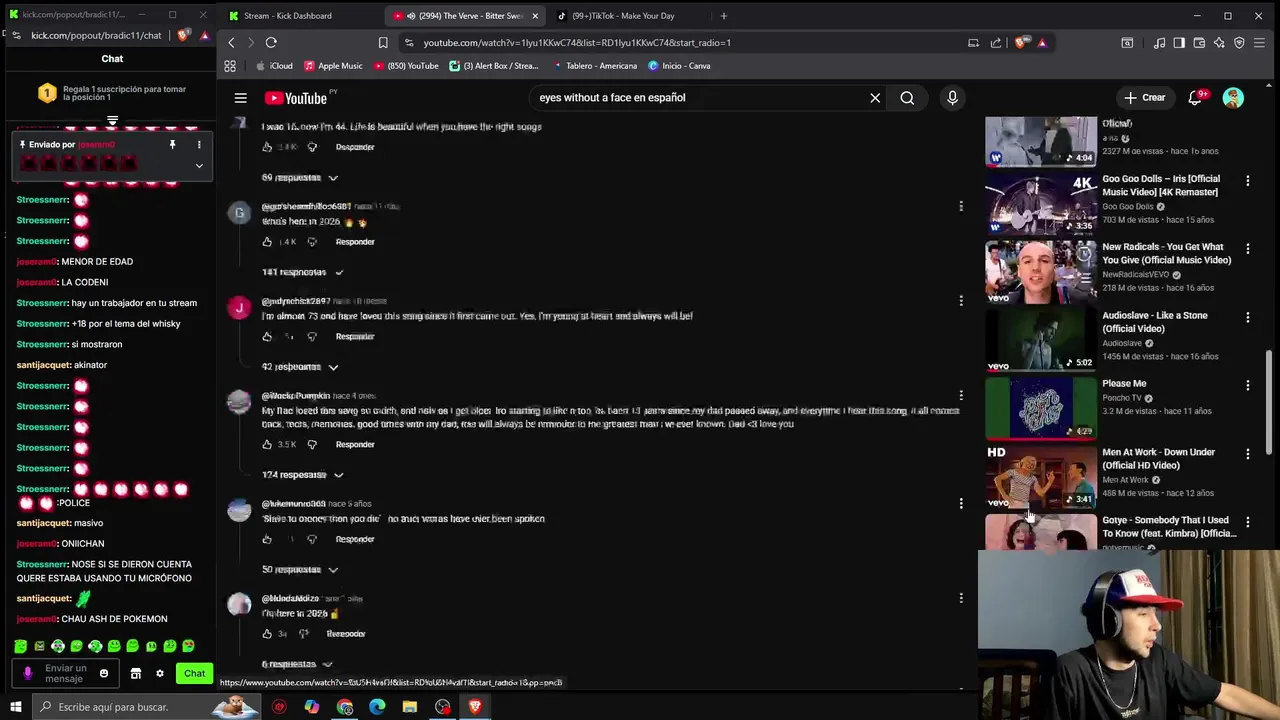Open the Brave playlist music note icon
The image size is (1280, 720).
click(x=1159, y=43)
